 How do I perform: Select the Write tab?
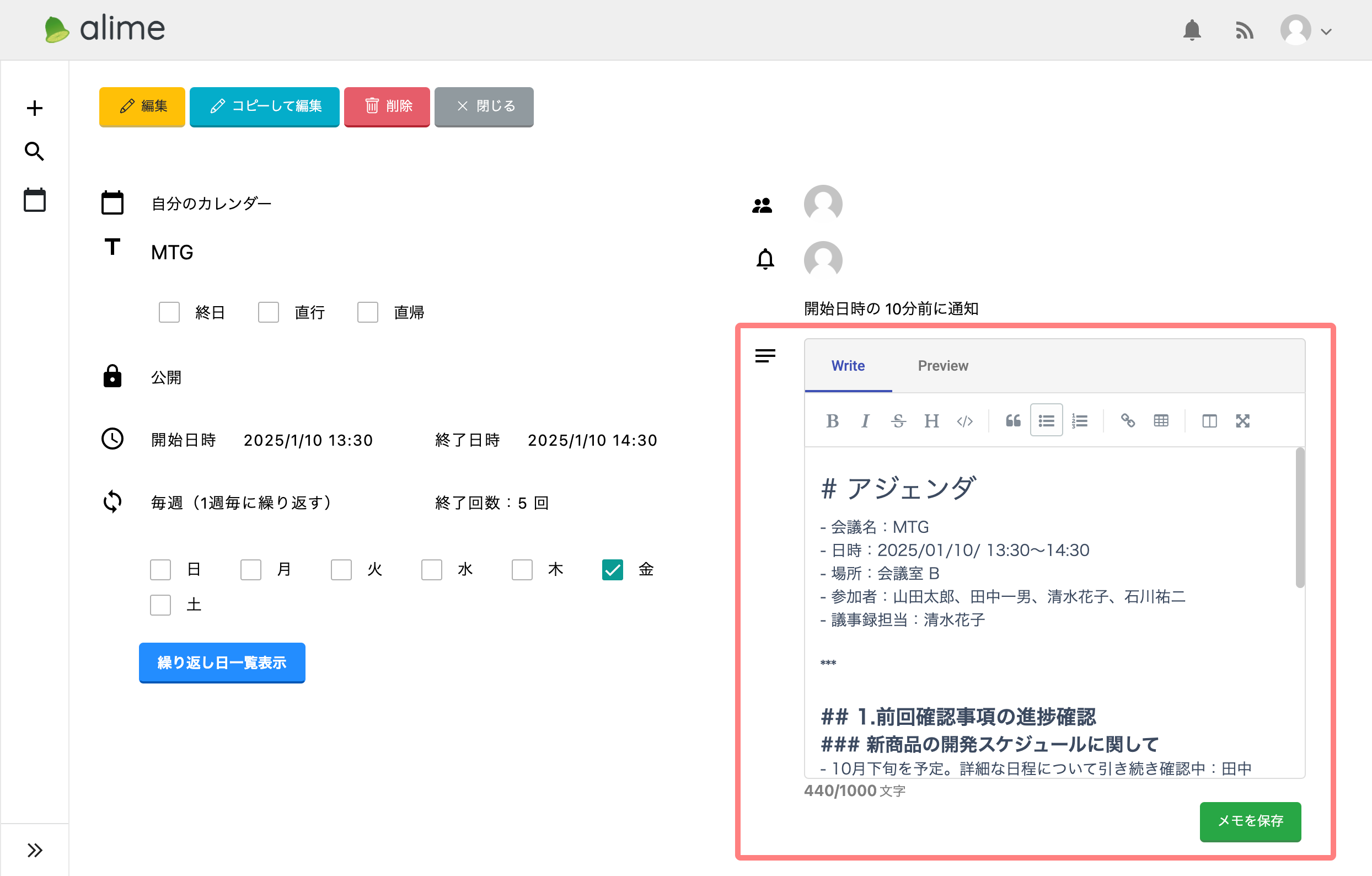point(847,366)
